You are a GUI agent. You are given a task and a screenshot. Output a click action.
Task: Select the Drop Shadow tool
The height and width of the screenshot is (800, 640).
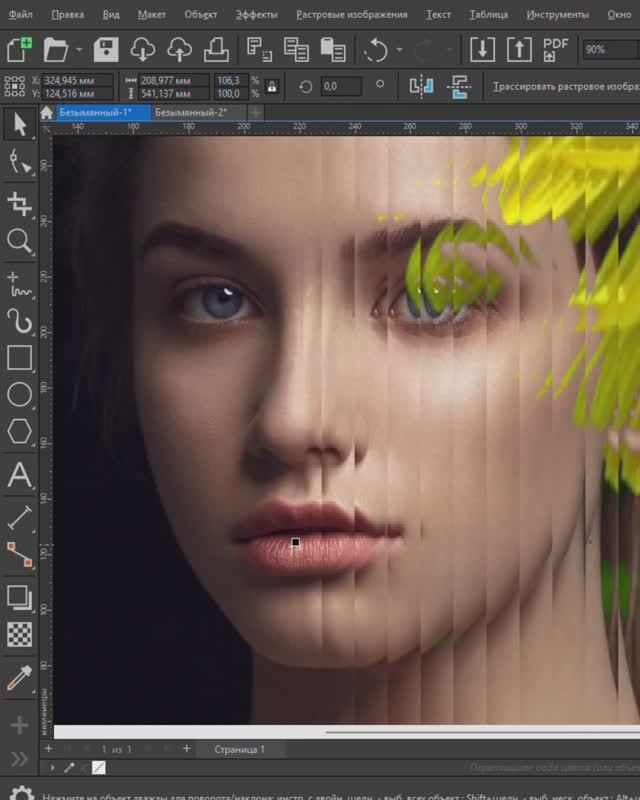tap(19, 597)
